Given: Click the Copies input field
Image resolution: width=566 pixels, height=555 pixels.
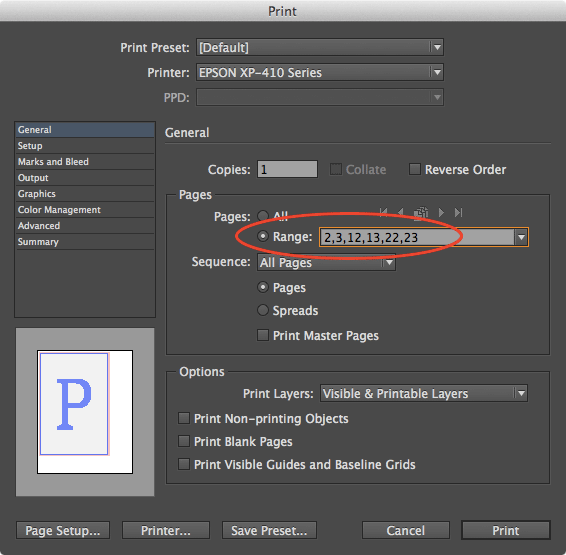Looking at the screenshot, I should 287,169.
